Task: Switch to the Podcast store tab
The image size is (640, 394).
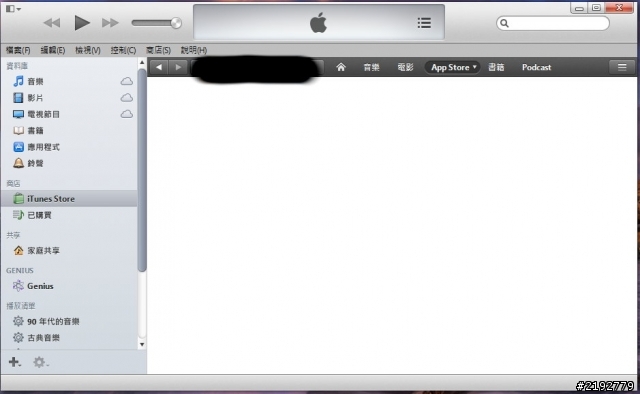Action: (x=536, y=67)
